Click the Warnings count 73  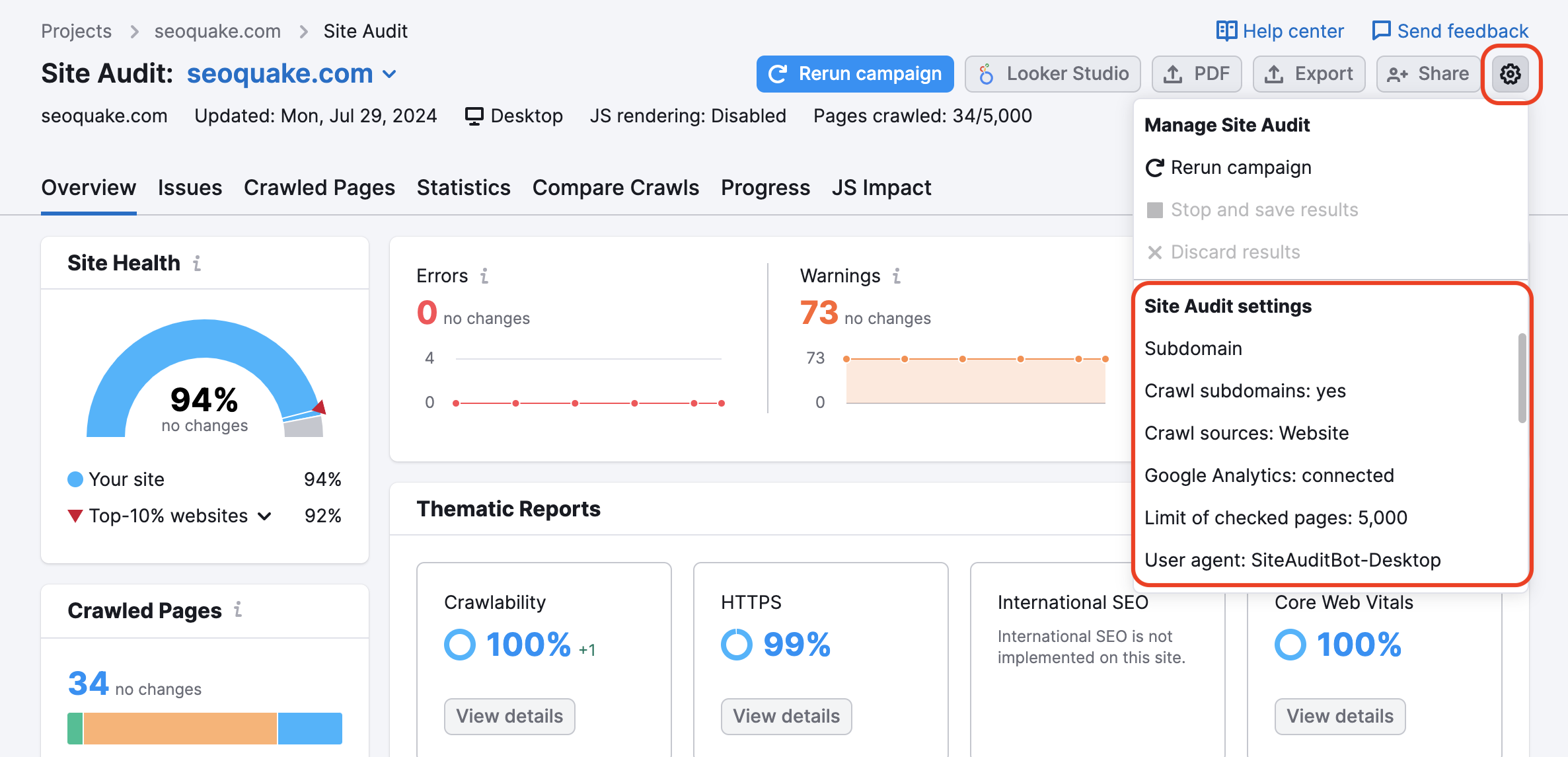pyautogui.click(x=819, y=312)
